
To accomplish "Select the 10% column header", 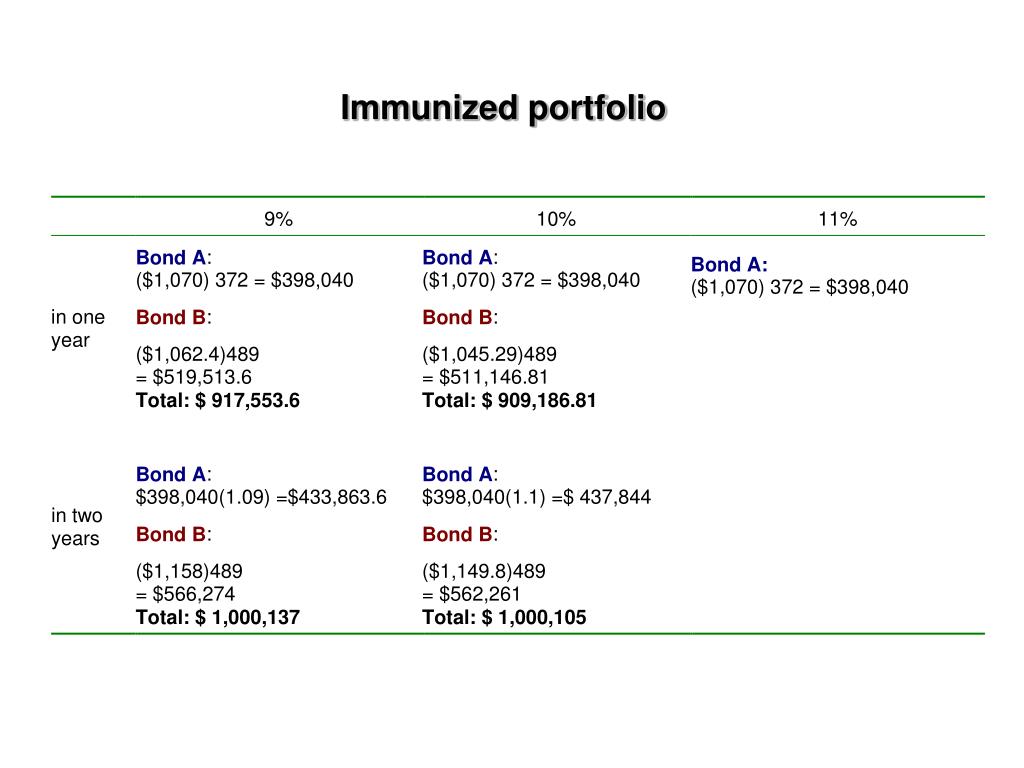I will click(556, 220).
